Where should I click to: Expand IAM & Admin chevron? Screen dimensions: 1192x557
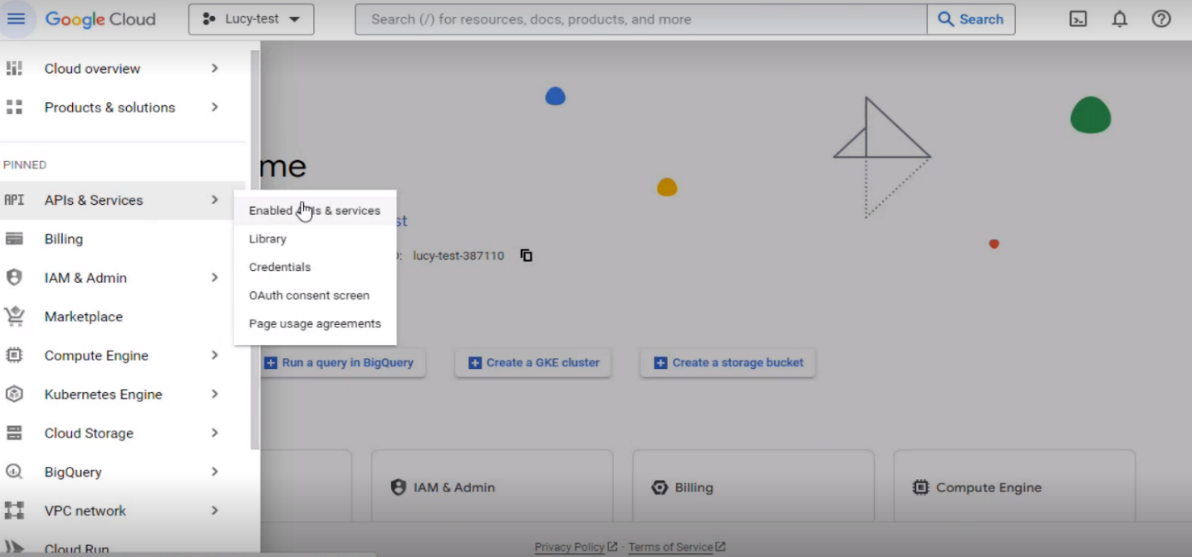click(x=214, y=277)
